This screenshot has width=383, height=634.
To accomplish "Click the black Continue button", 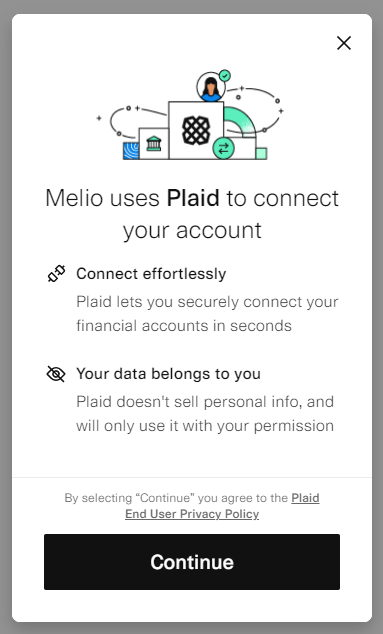I will tap(192, 562).
